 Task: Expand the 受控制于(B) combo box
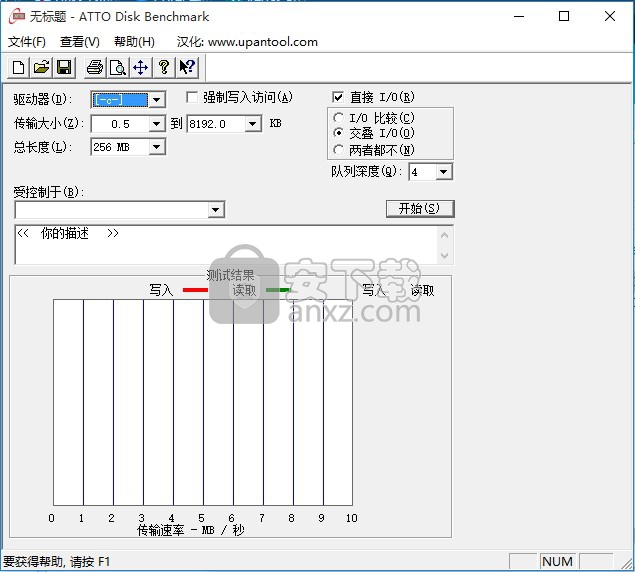[215, 210]
